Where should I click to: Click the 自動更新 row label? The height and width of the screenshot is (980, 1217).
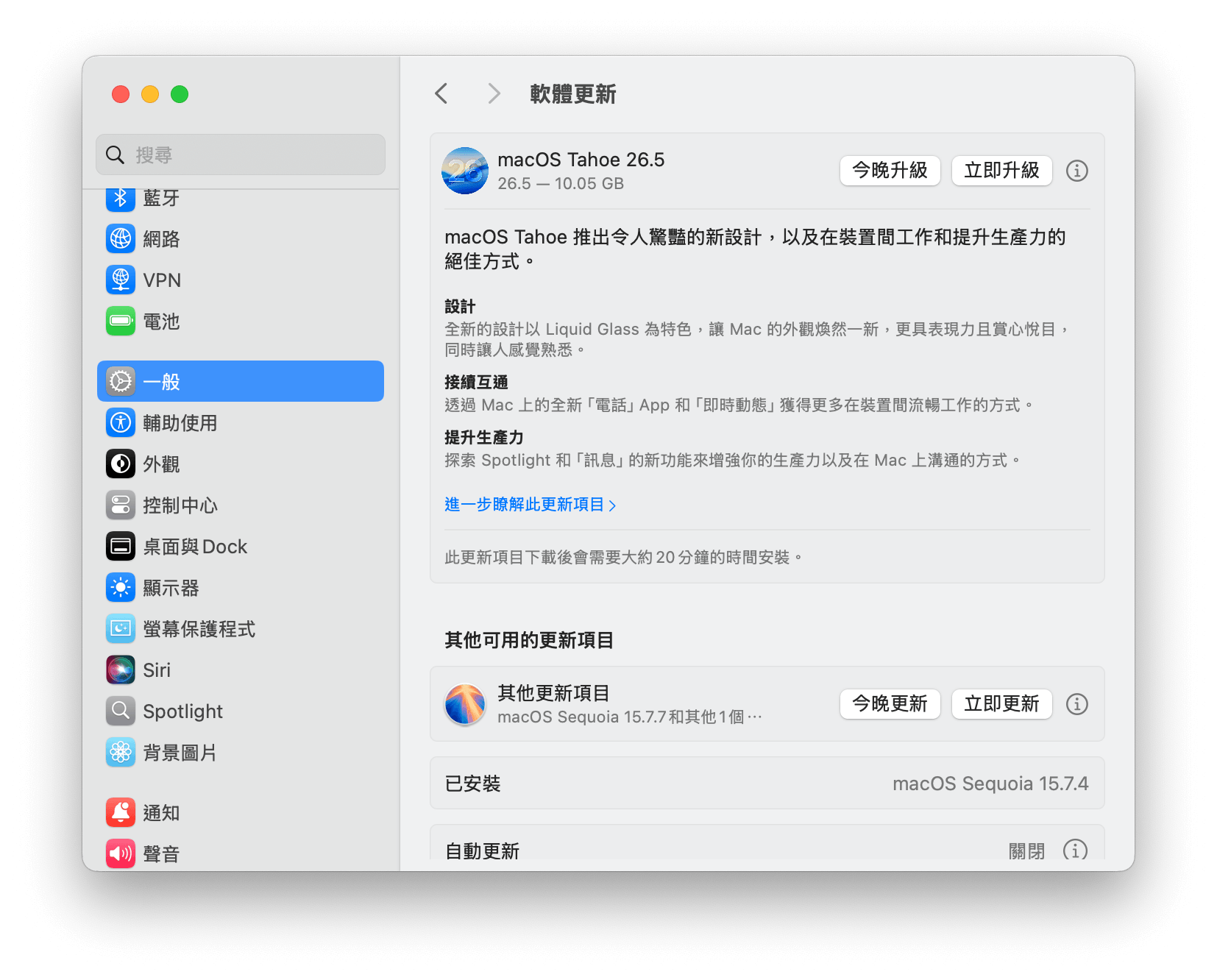pos(483,851)
